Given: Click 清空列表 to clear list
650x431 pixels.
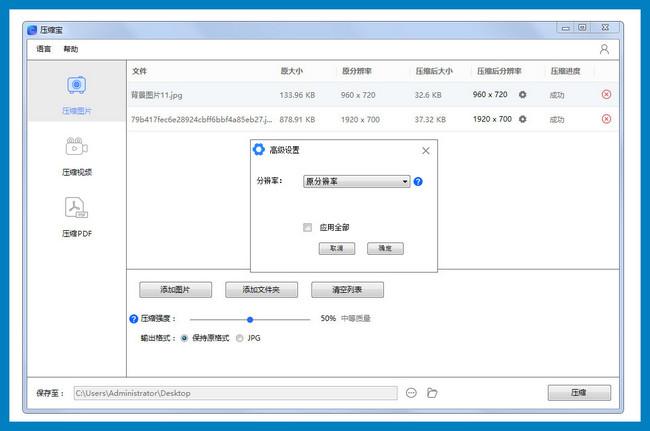Looking at the screenshot, I should click(x=347, y=290).
